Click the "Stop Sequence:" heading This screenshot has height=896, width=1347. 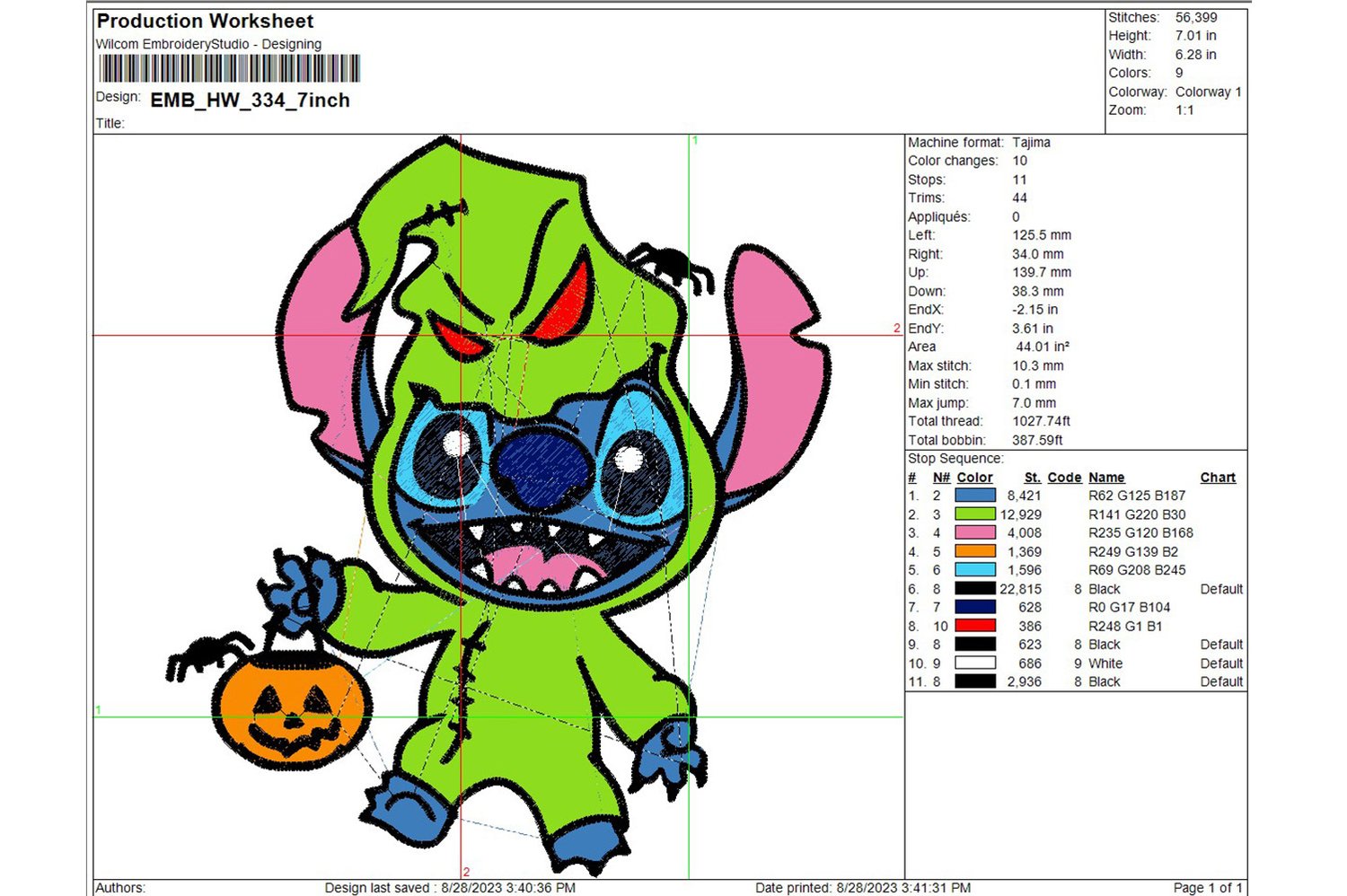(955, 459)
